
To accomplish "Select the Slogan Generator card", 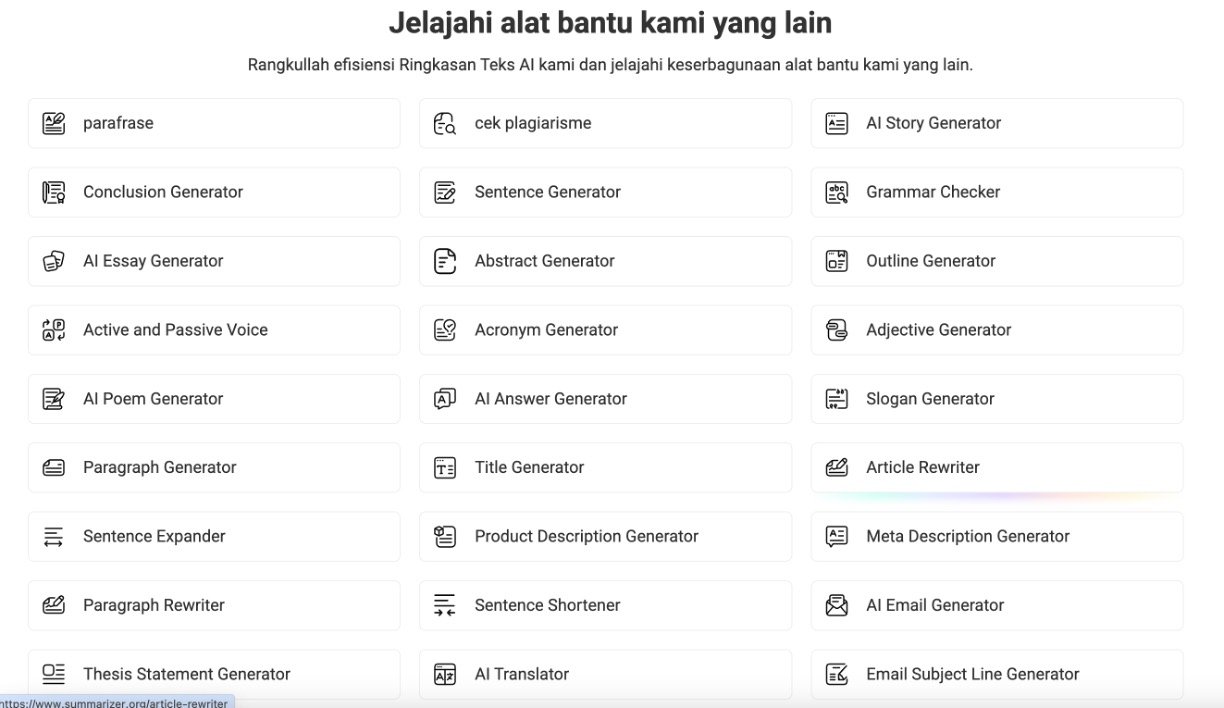I will (x=930, y=399).
